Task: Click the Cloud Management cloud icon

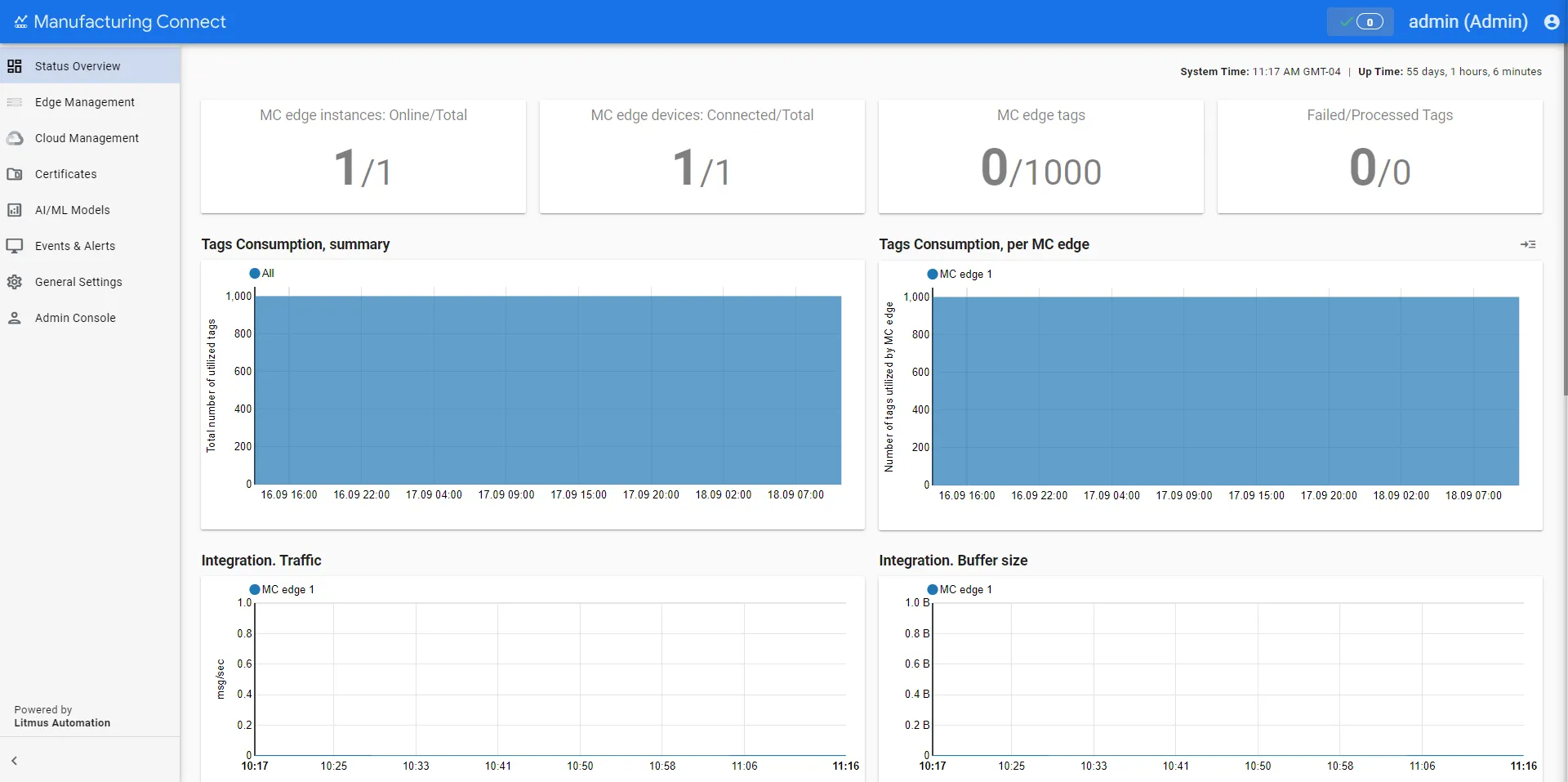Action: (x=15, y=138)
